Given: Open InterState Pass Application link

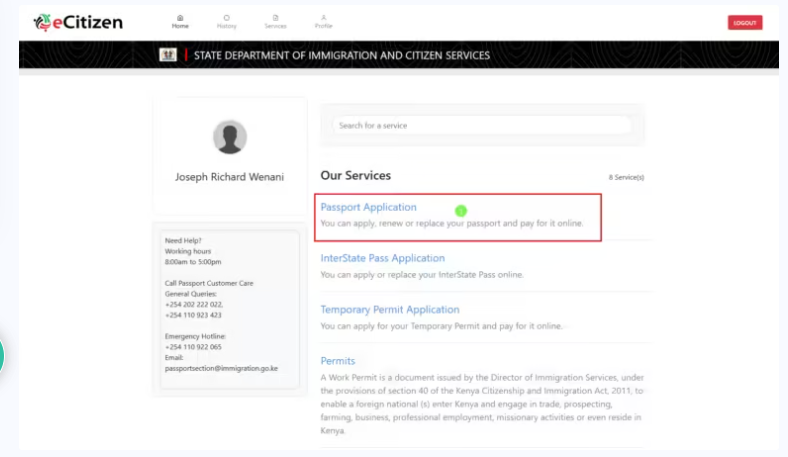Looking at the screenshot, I should pyautogui.click(x=382, y=258).
